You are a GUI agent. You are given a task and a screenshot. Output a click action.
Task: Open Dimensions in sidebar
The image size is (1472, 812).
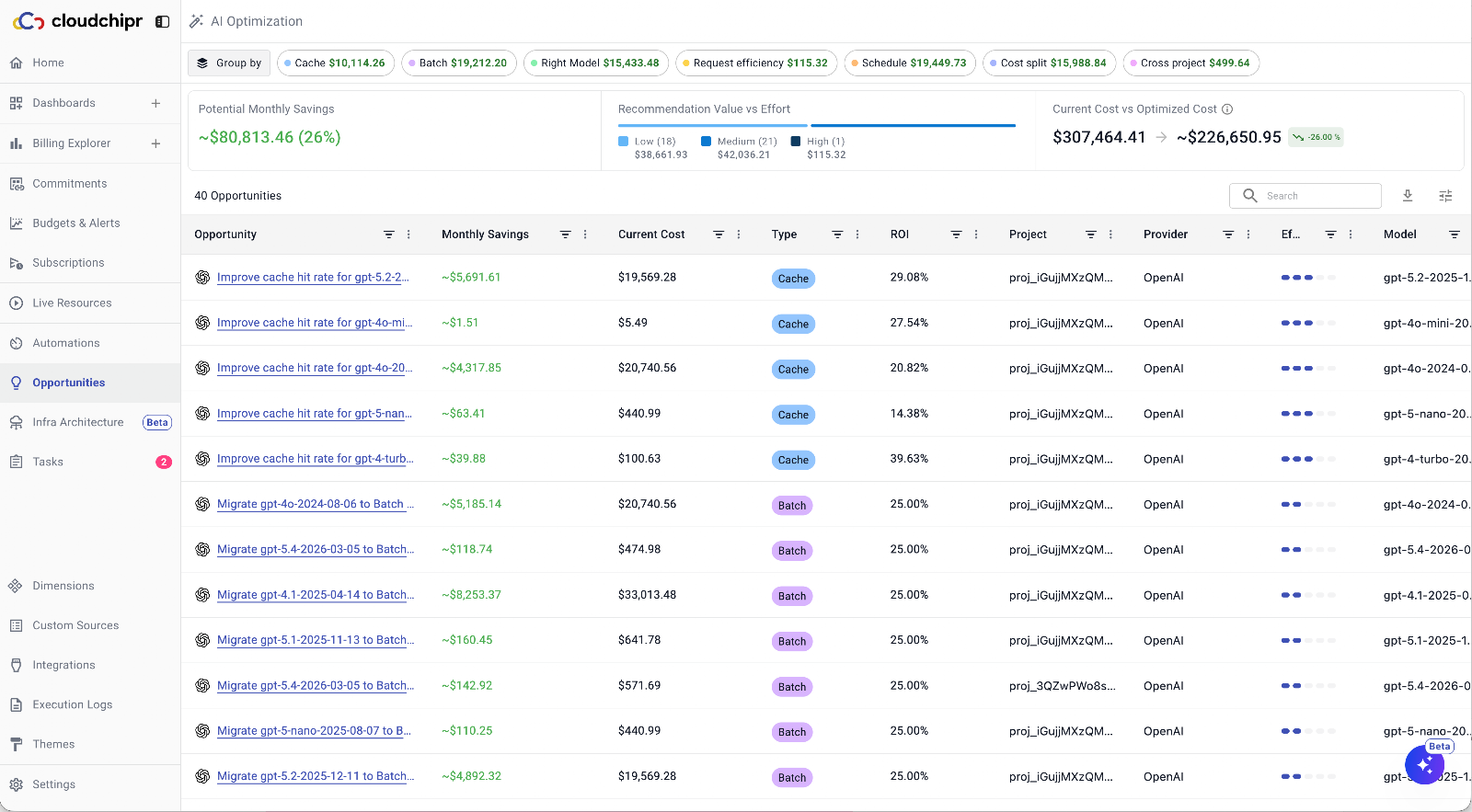90,586
